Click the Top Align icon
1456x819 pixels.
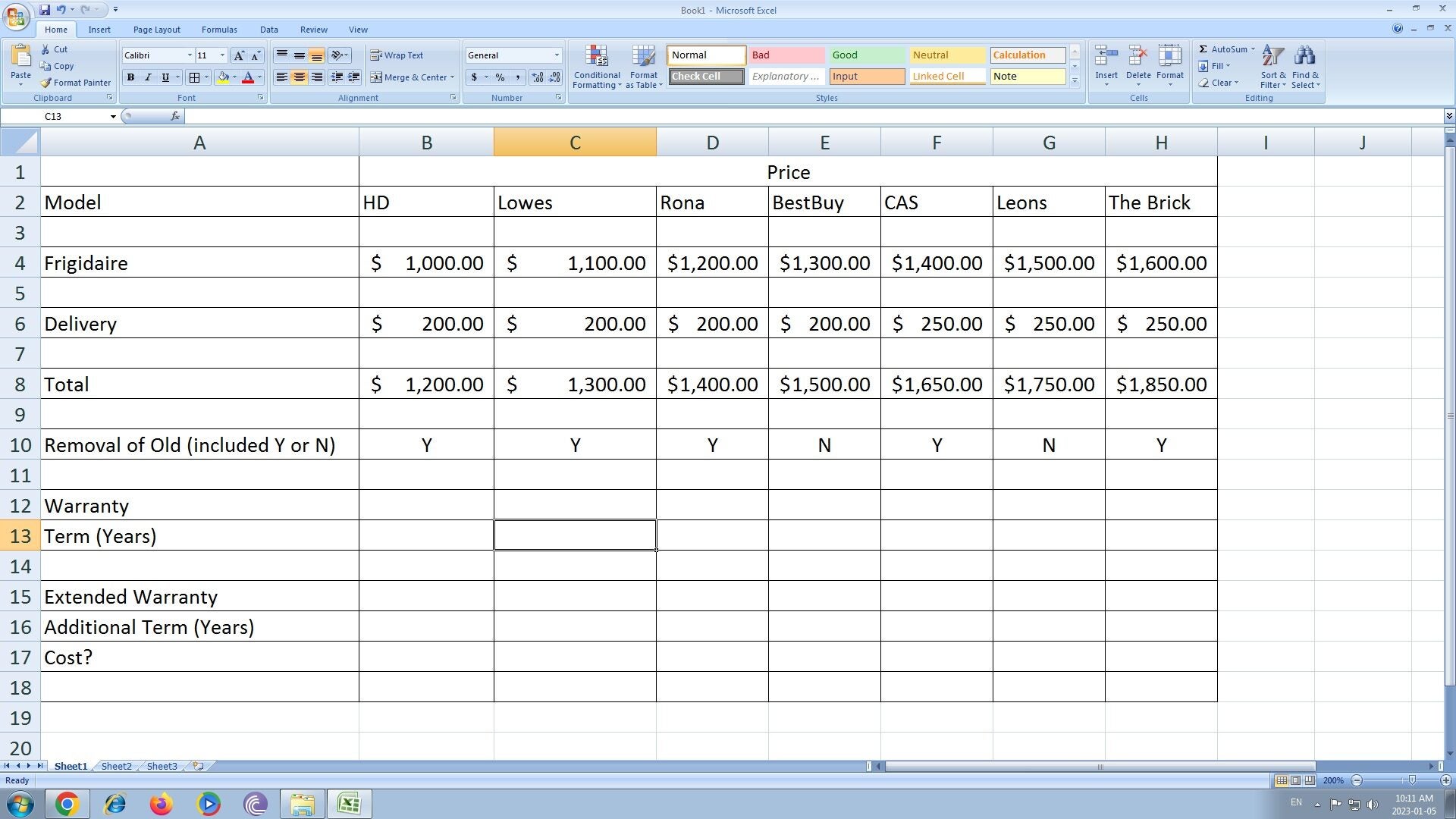pos(281,55)
